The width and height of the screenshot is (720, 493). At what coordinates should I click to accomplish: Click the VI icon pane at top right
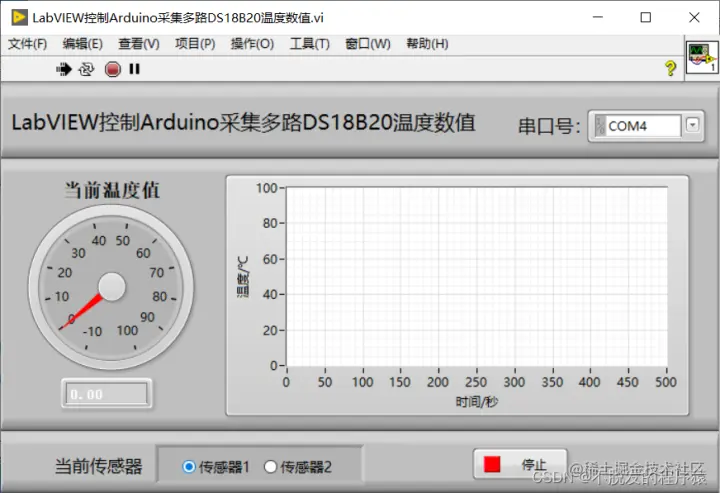pyautogui.click(x=702, y=57)
